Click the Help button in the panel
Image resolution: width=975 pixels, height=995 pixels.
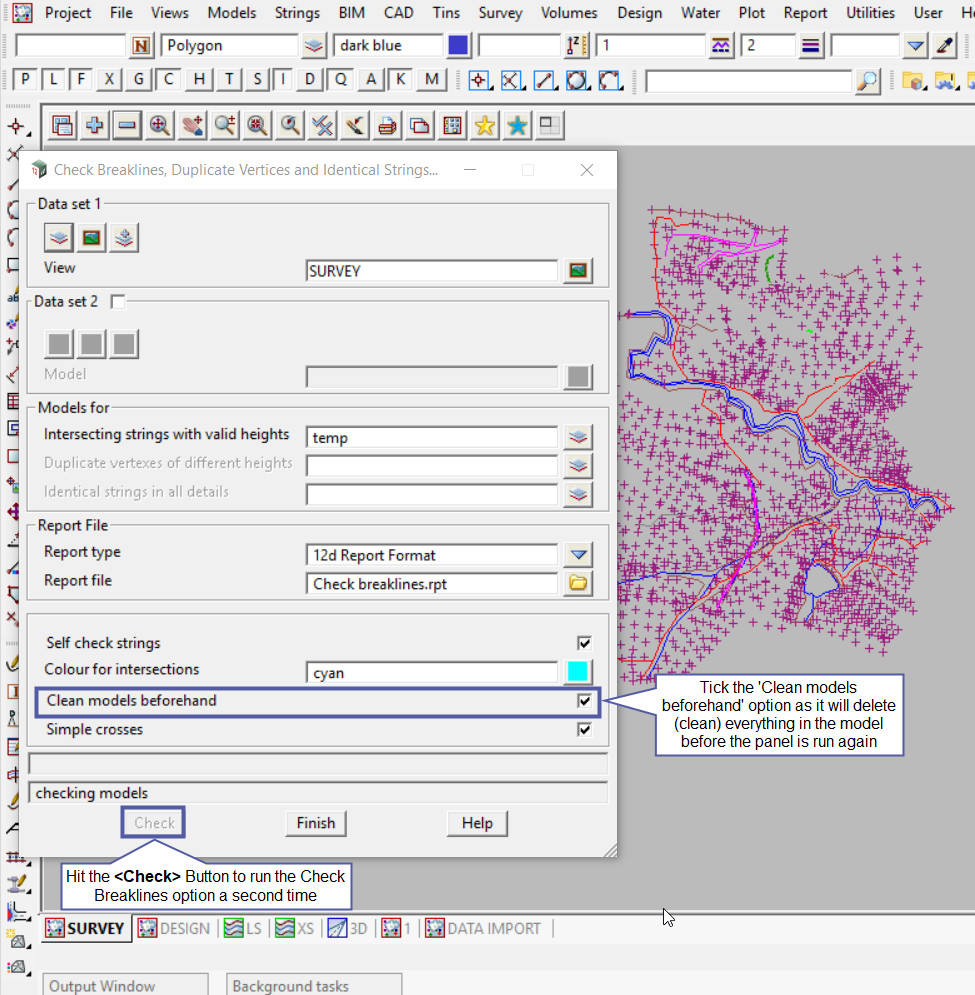477,823
